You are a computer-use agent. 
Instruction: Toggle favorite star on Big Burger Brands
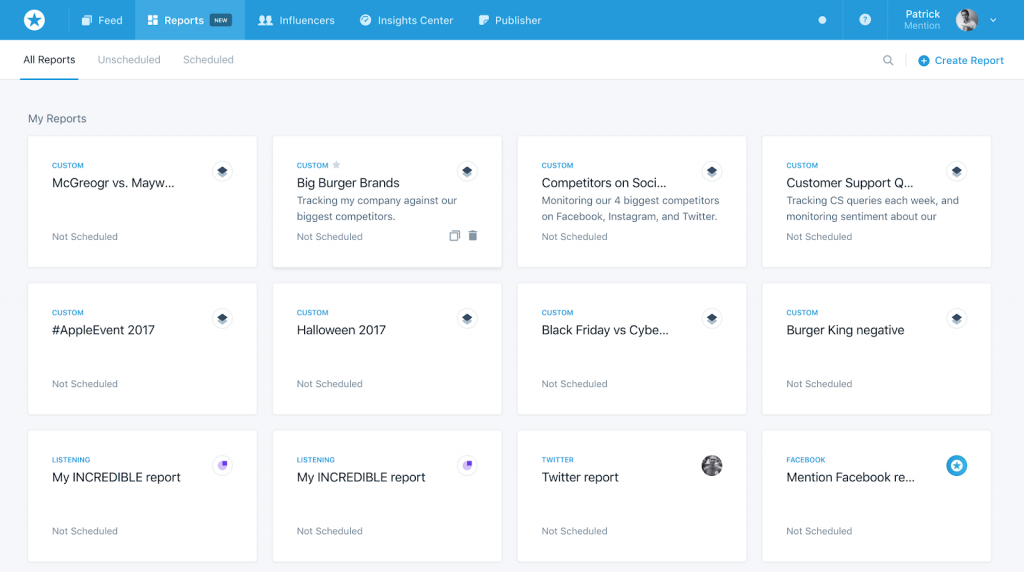tap(336, 165)
